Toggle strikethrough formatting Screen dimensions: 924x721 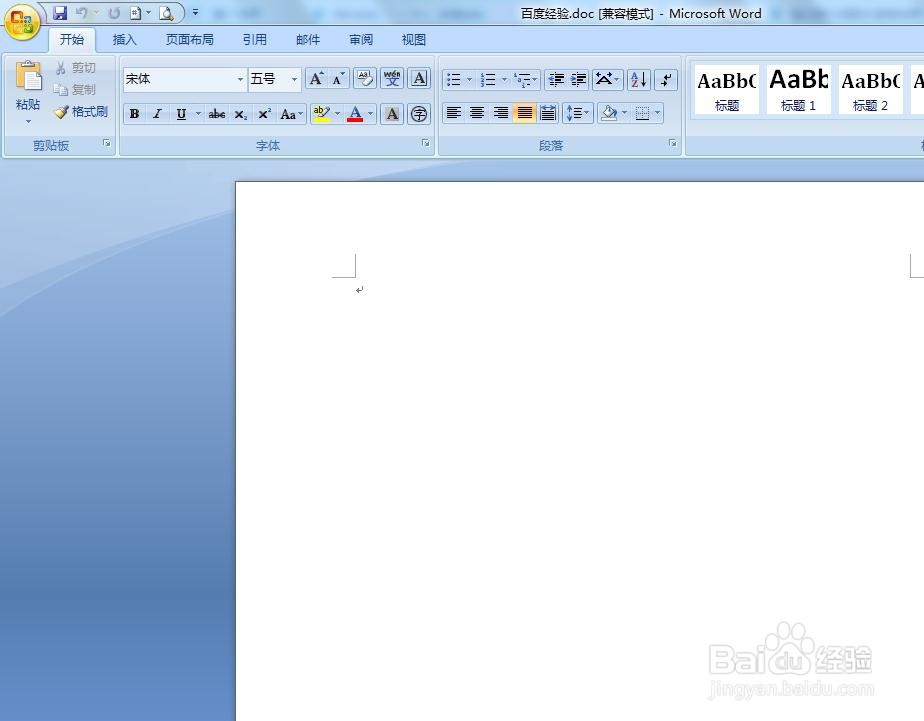(217, 114)
